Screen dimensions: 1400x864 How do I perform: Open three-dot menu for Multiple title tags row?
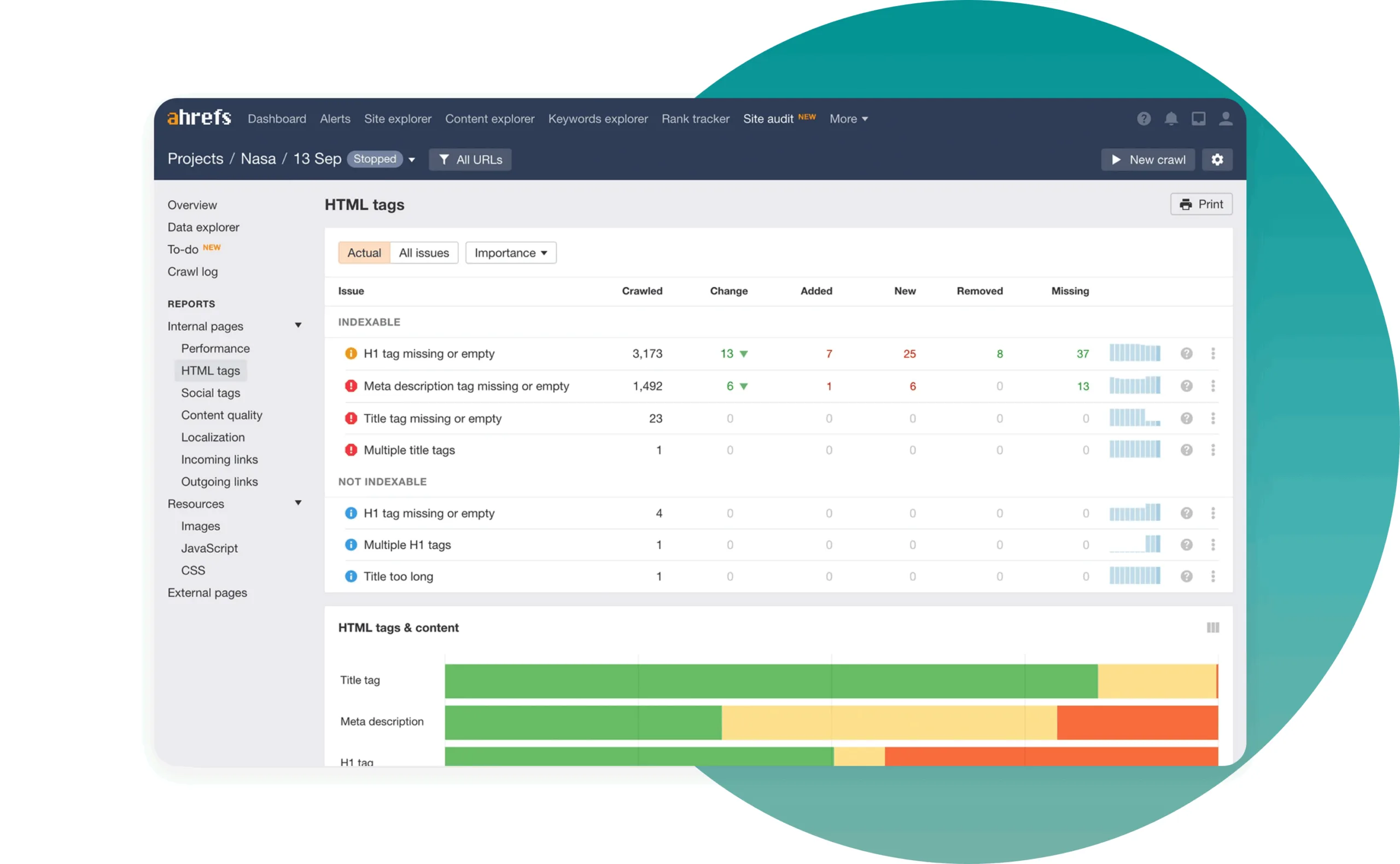tap(1213, 450)
